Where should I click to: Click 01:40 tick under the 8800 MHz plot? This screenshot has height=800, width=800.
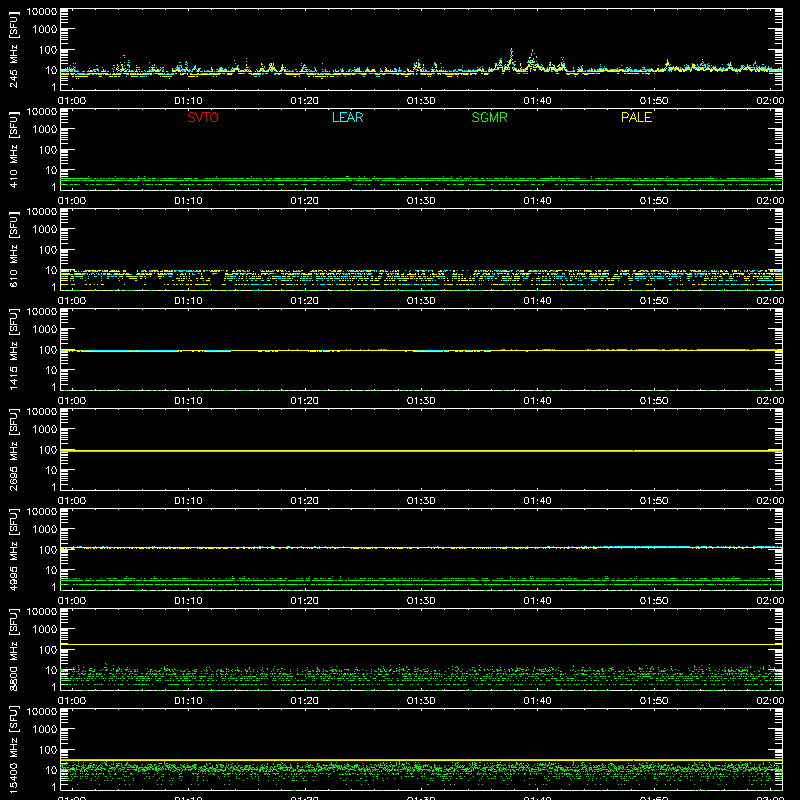537,701
